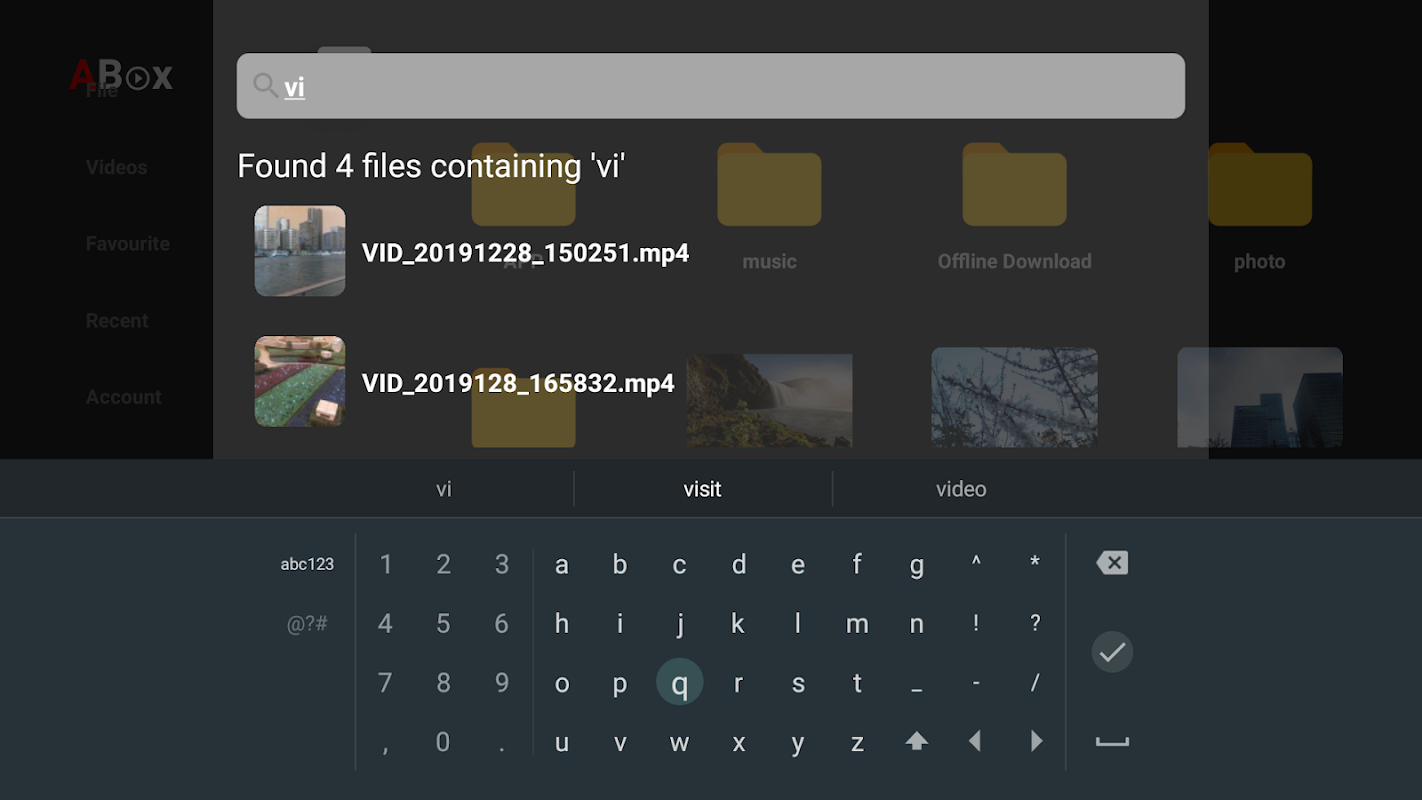Tap the space bar key
This screenshot has width=1422, height=800.
coord(1112,742)
